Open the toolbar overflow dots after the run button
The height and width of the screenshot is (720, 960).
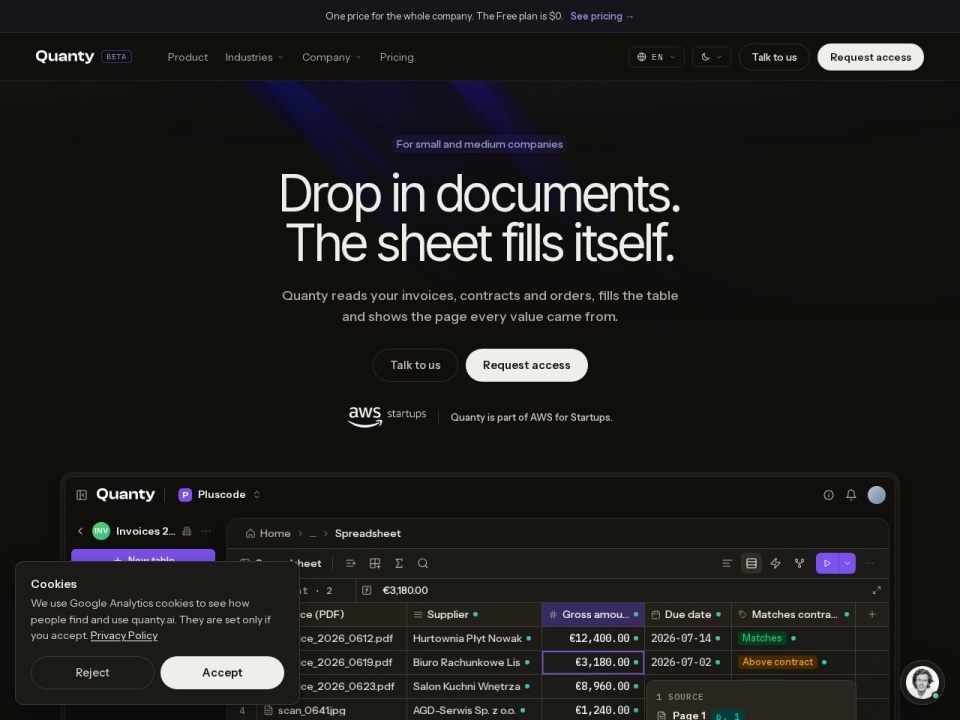(869, 563)
